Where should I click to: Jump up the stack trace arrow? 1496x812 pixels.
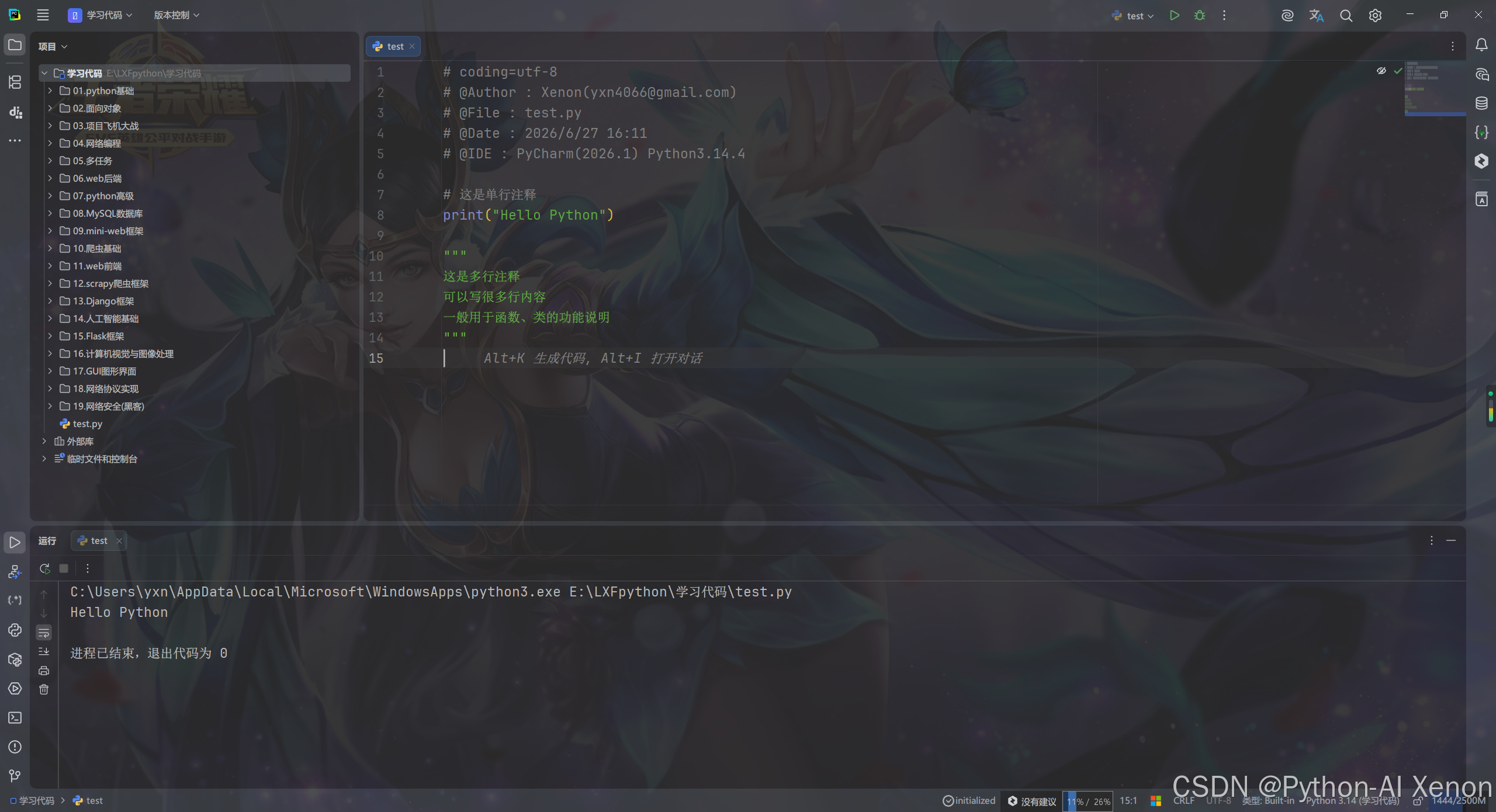click(44, 595)
